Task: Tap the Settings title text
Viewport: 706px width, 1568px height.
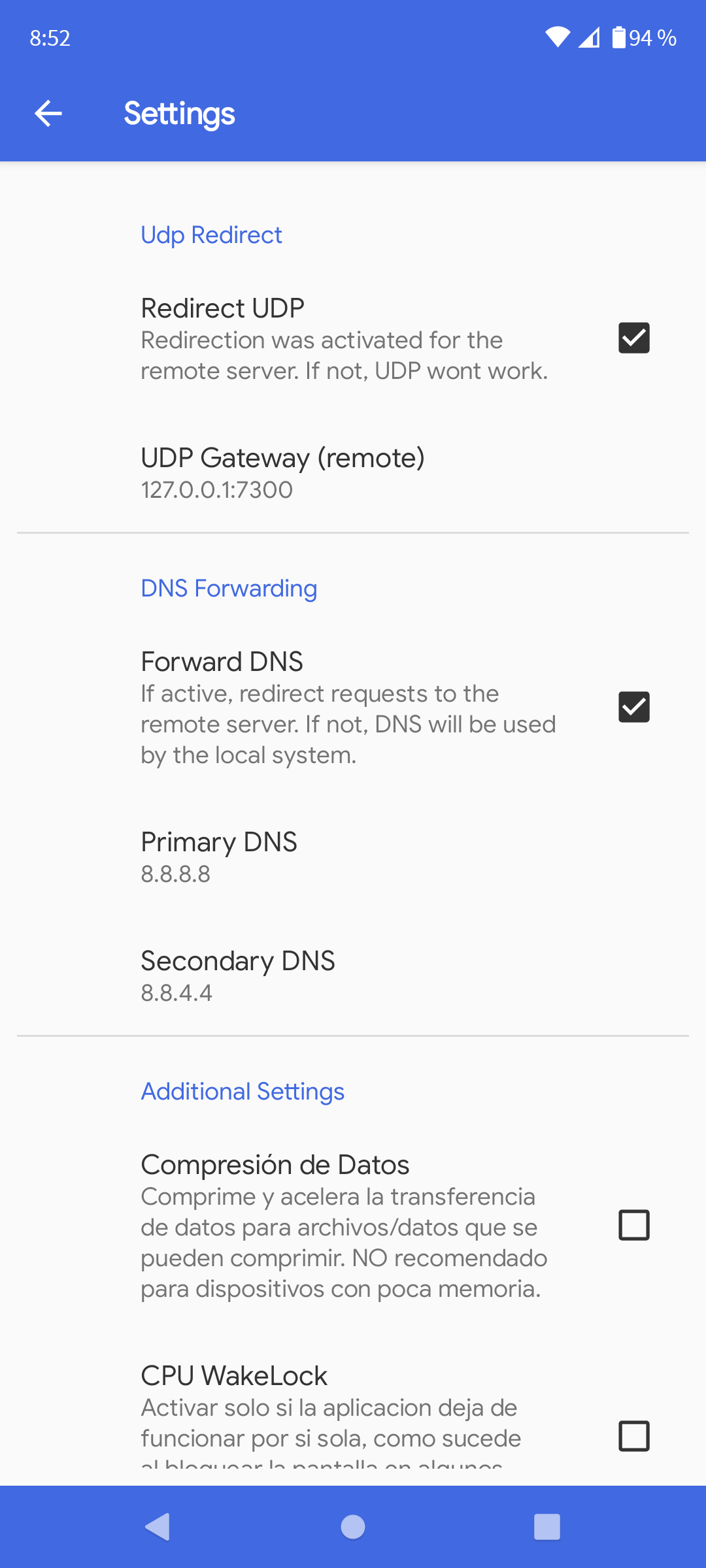Action: tap(179, 114)
